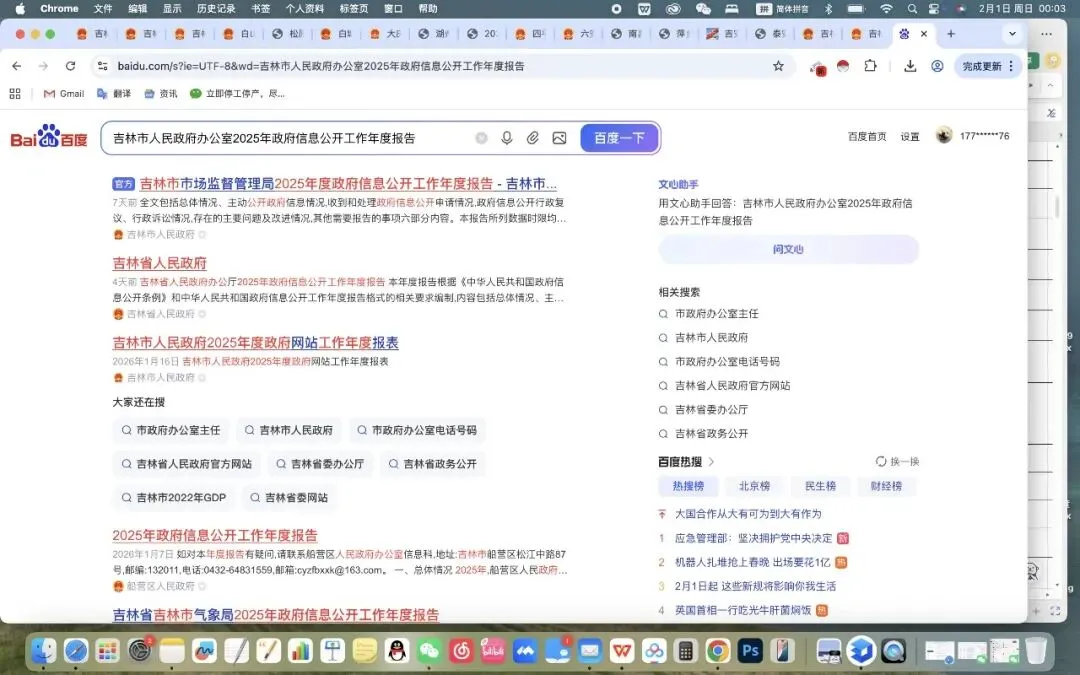The image size is (1080, 675).
Task: Open the Chrome apps grid in bookmarks bar
Action: tap(15, 94)
